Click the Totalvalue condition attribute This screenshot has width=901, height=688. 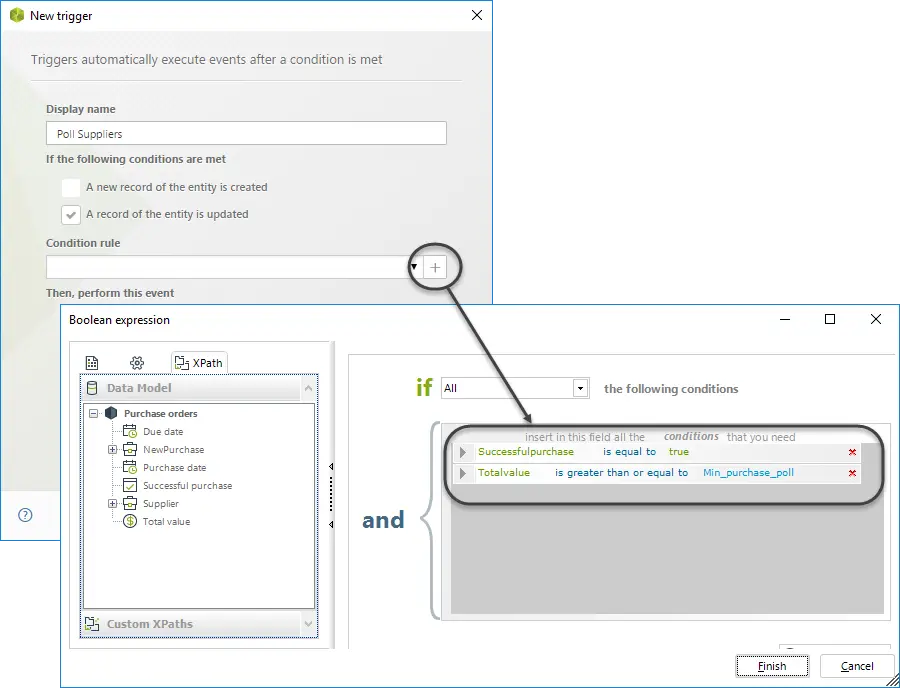click(x=504, y=472)
